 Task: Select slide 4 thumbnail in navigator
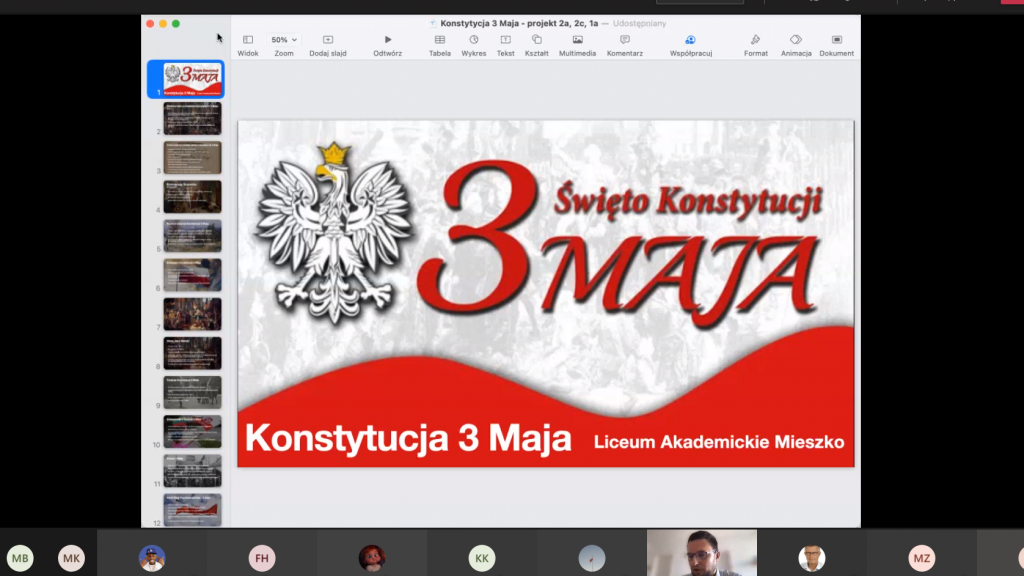(192, 197)
